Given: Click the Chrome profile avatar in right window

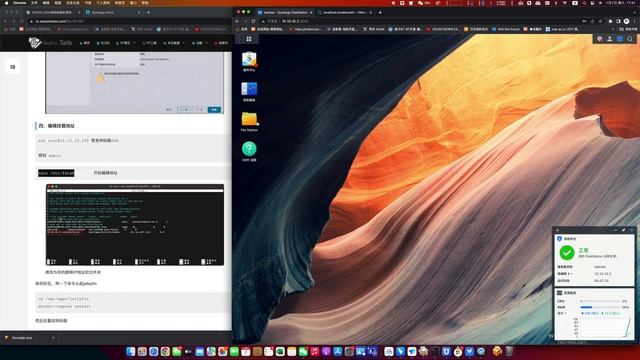Looking at the screenshot, I should click(x=626, y=21).
